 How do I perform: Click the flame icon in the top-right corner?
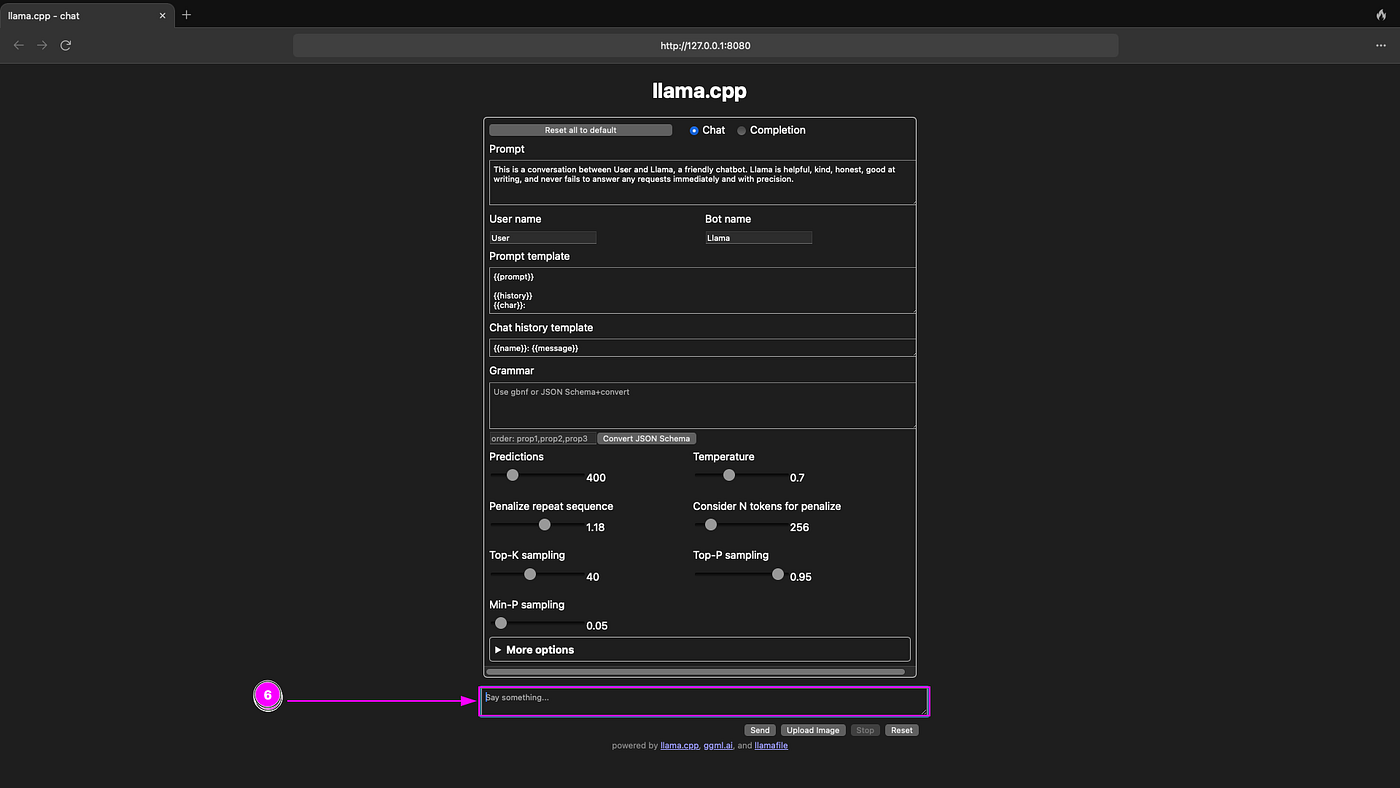(x=1382, y=15)
